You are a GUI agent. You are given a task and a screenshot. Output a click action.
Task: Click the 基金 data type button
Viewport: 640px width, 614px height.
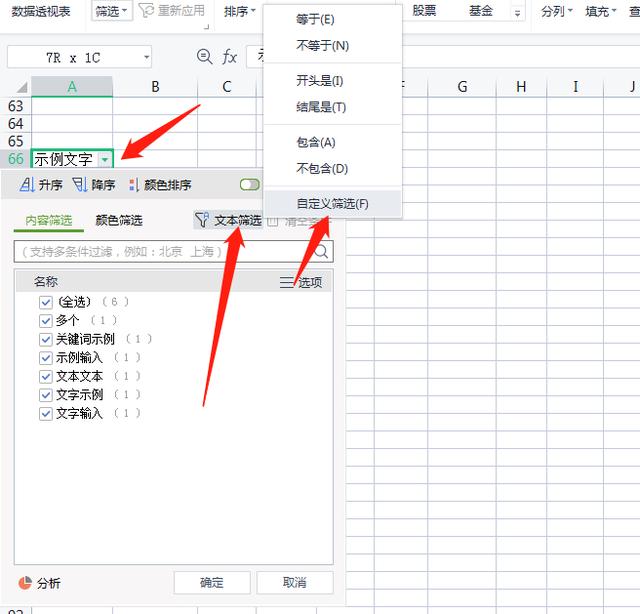tap(480, 11)
